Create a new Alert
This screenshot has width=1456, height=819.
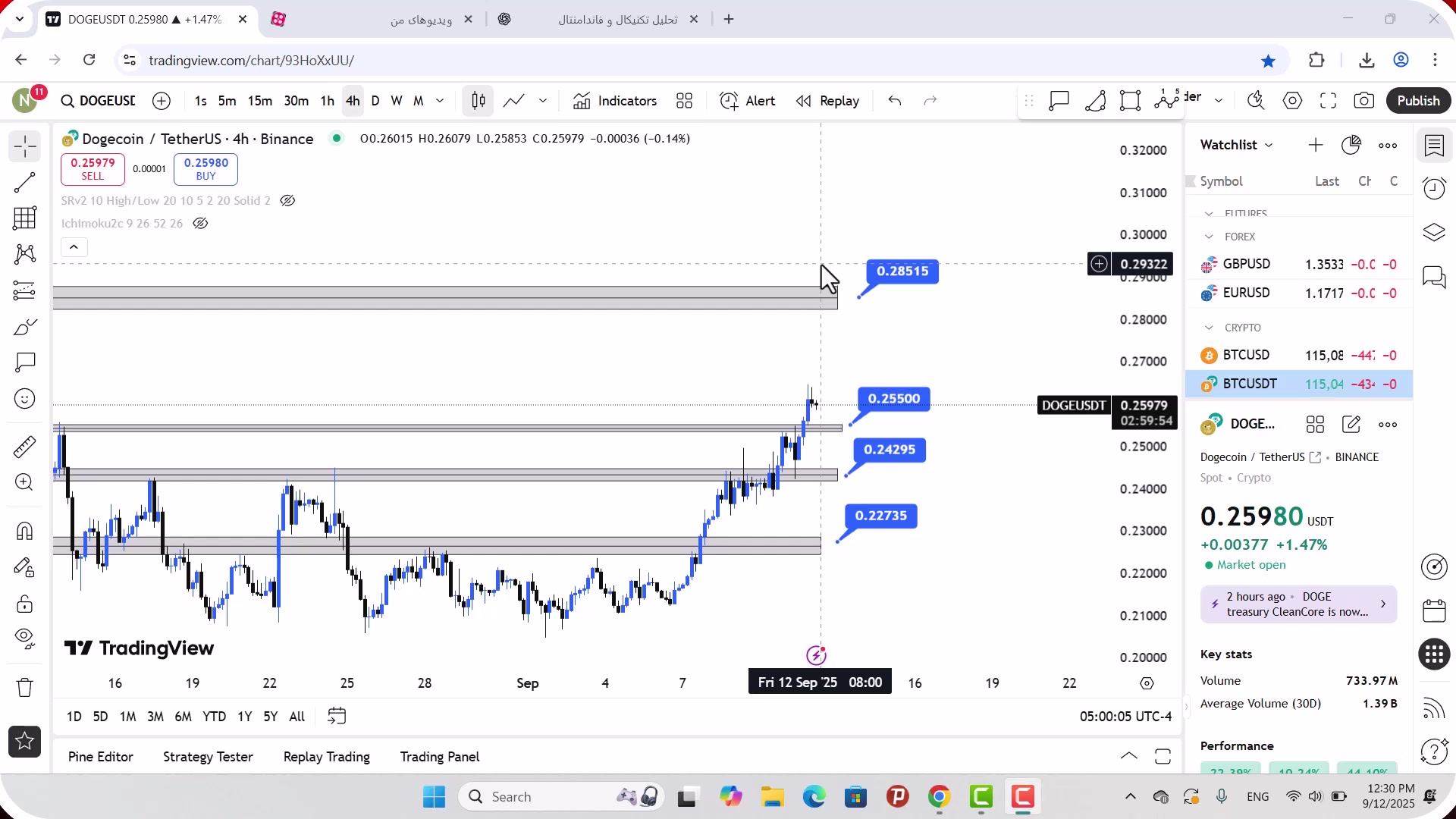click(x=748, y=101)
